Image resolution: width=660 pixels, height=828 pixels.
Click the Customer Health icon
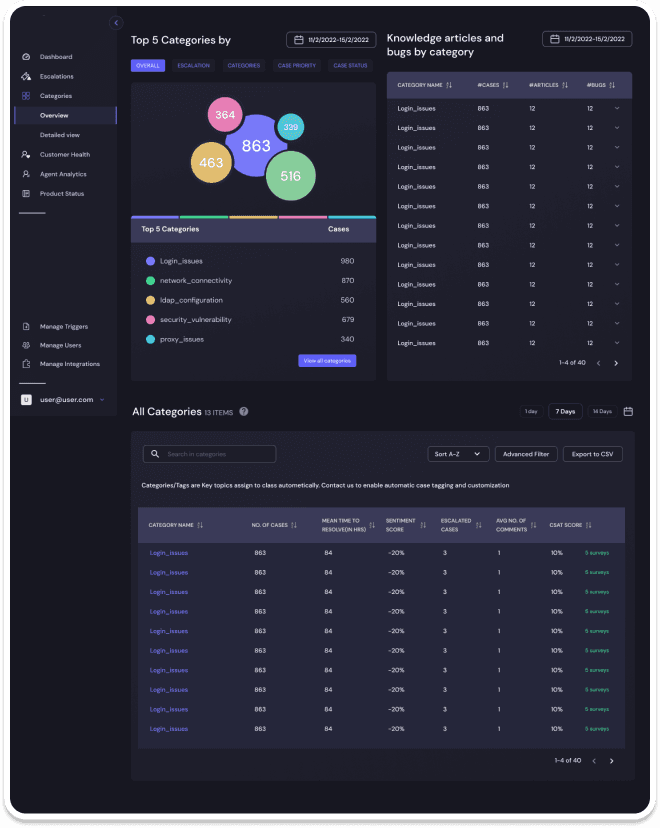tap(26, 154)
